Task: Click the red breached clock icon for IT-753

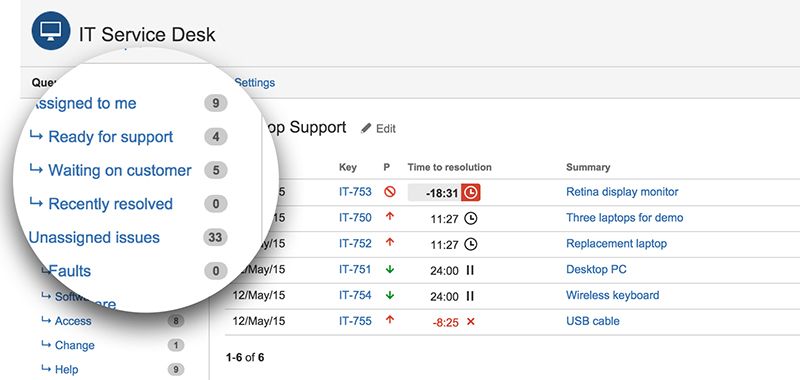Action: 471,192
